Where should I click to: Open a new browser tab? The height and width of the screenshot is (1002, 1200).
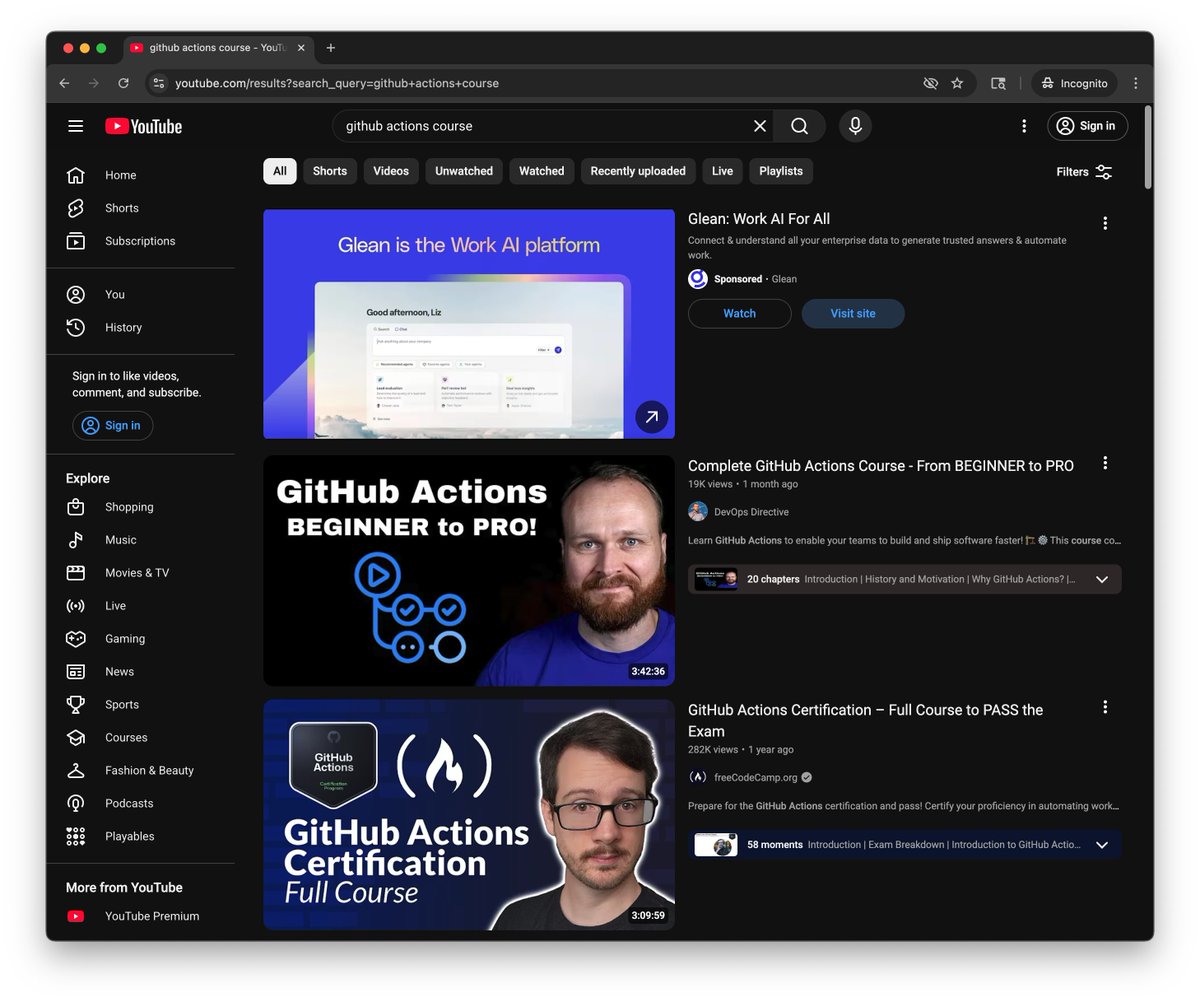click(331, 48)
